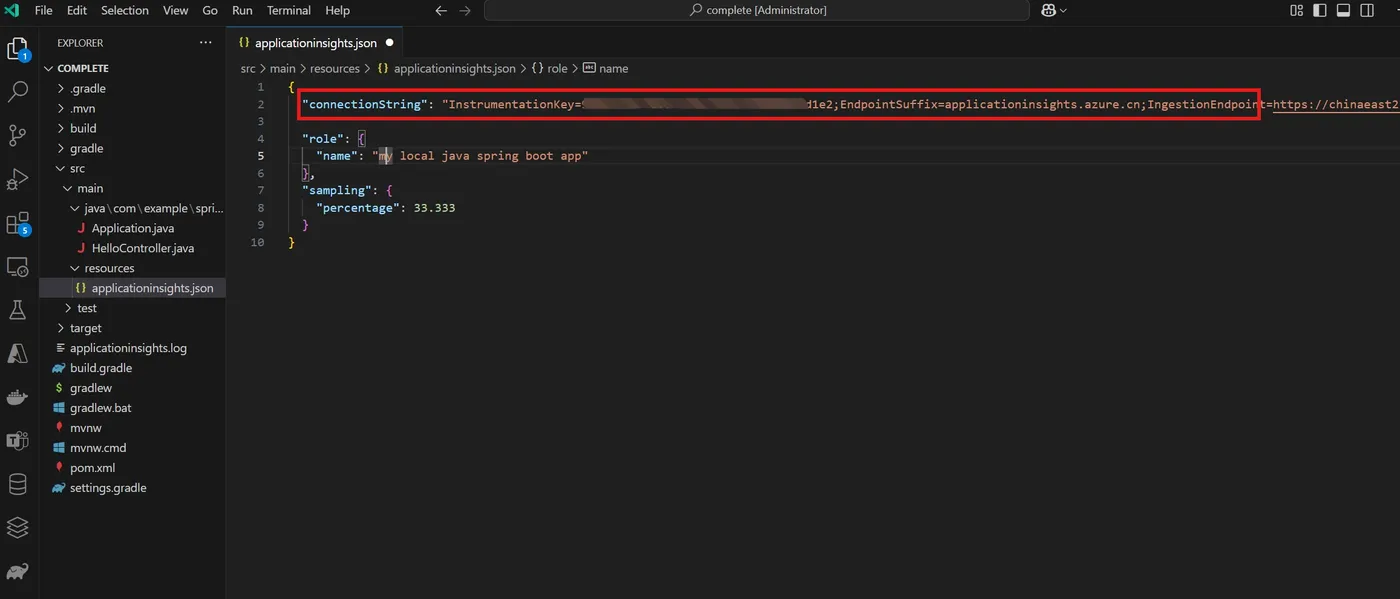Click the command center search box
Image resolution: width=1400 pixels, height=599 pixels.
tap(757, 10)
